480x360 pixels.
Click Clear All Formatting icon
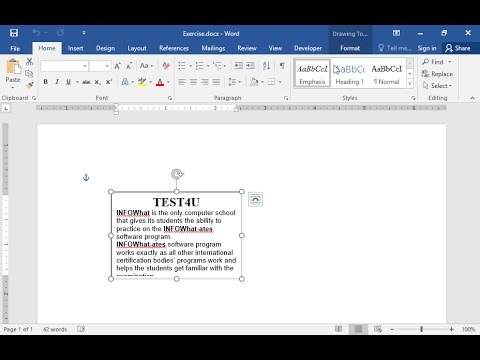click(166, 66)
